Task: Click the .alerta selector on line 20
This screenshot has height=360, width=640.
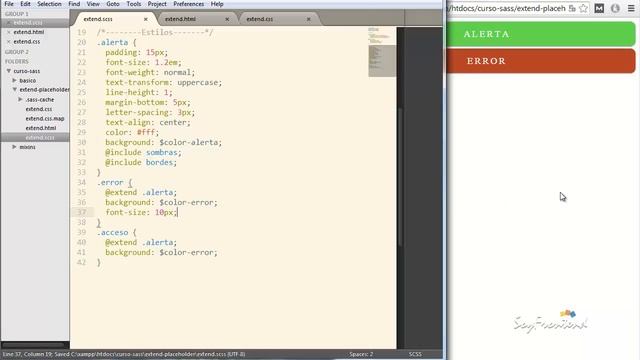Action: 112,42
